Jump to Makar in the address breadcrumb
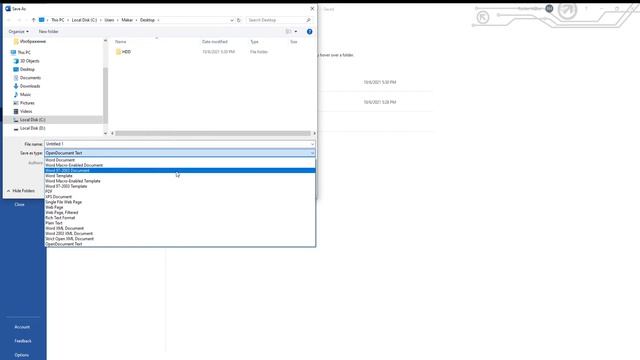640x360 pixels. [x=127, y=20]
